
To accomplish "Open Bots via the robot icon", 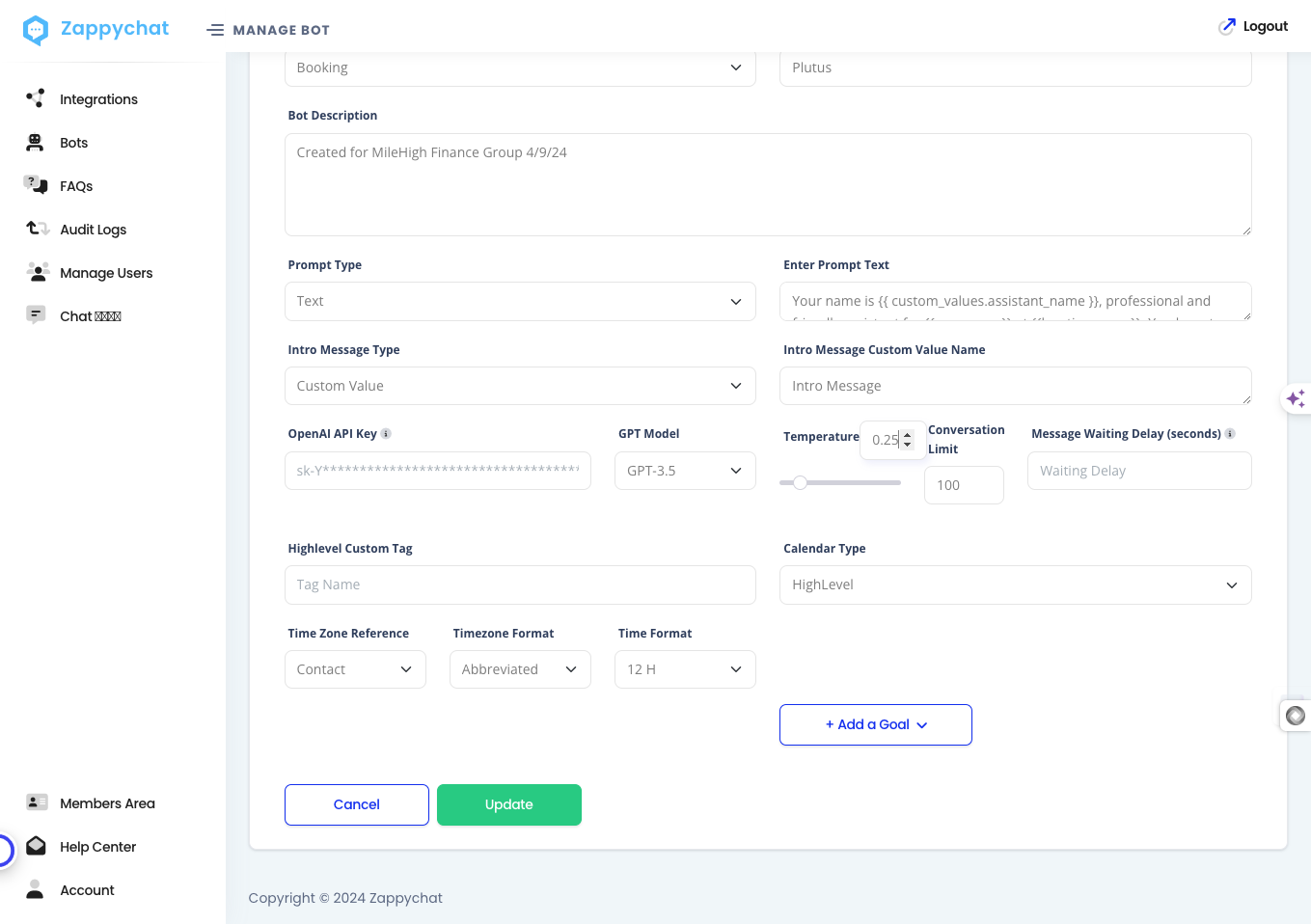I will (x=36, y=142).
